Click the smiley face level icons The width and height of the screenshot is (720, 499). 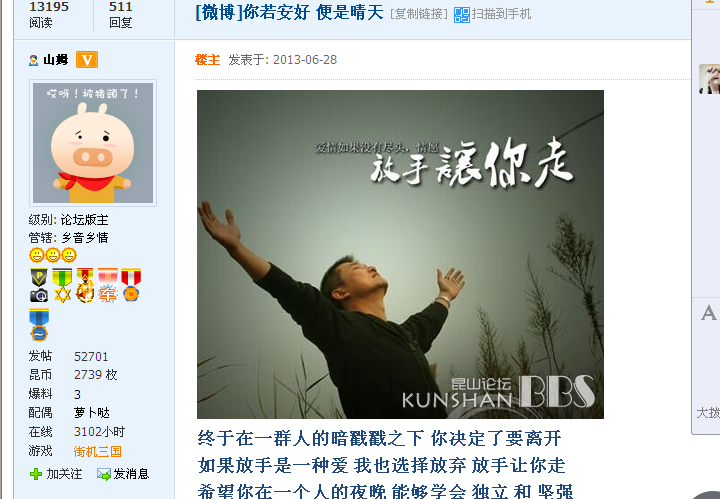(53, 255)
